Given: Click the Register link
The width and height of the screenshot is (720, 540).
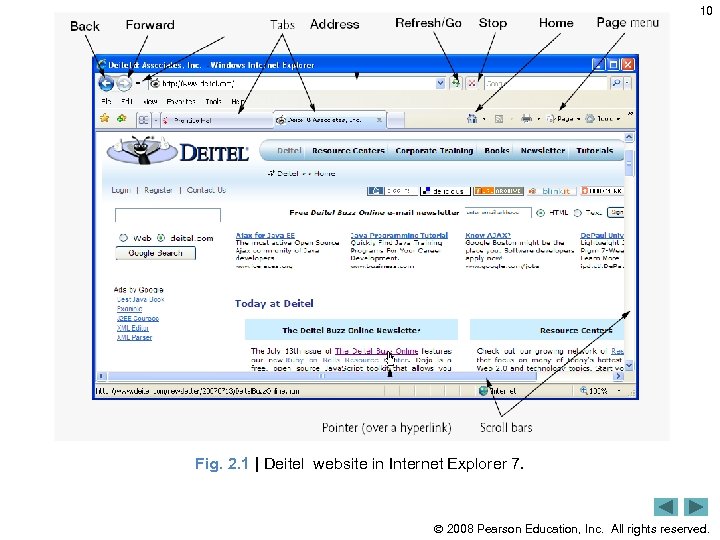Looking at the screenshot, I should click(158, 190).
